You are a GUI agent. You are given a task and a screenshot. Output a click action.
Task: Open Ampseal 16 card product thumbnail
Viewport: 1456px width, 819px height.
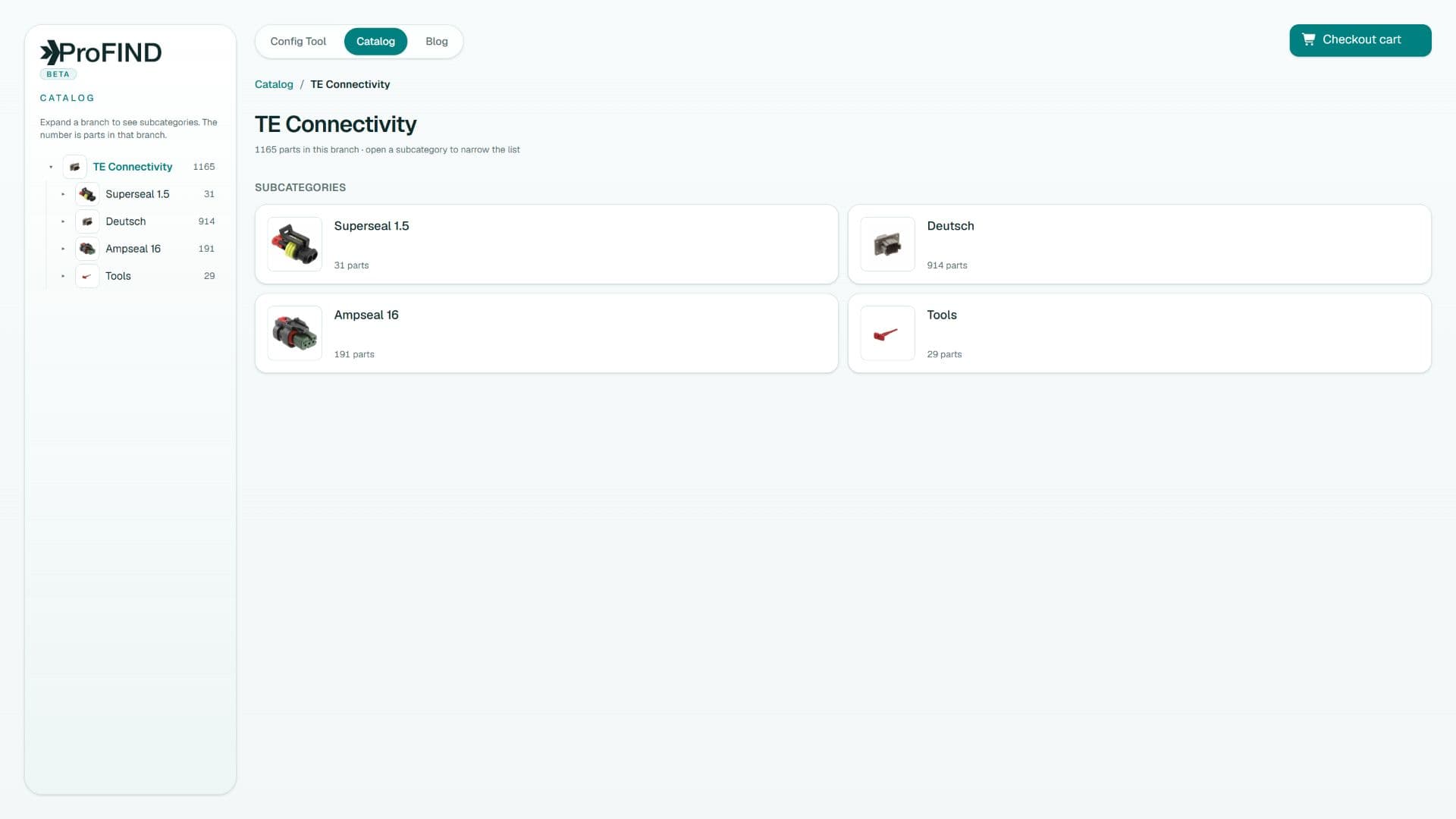tap(295, 333)
